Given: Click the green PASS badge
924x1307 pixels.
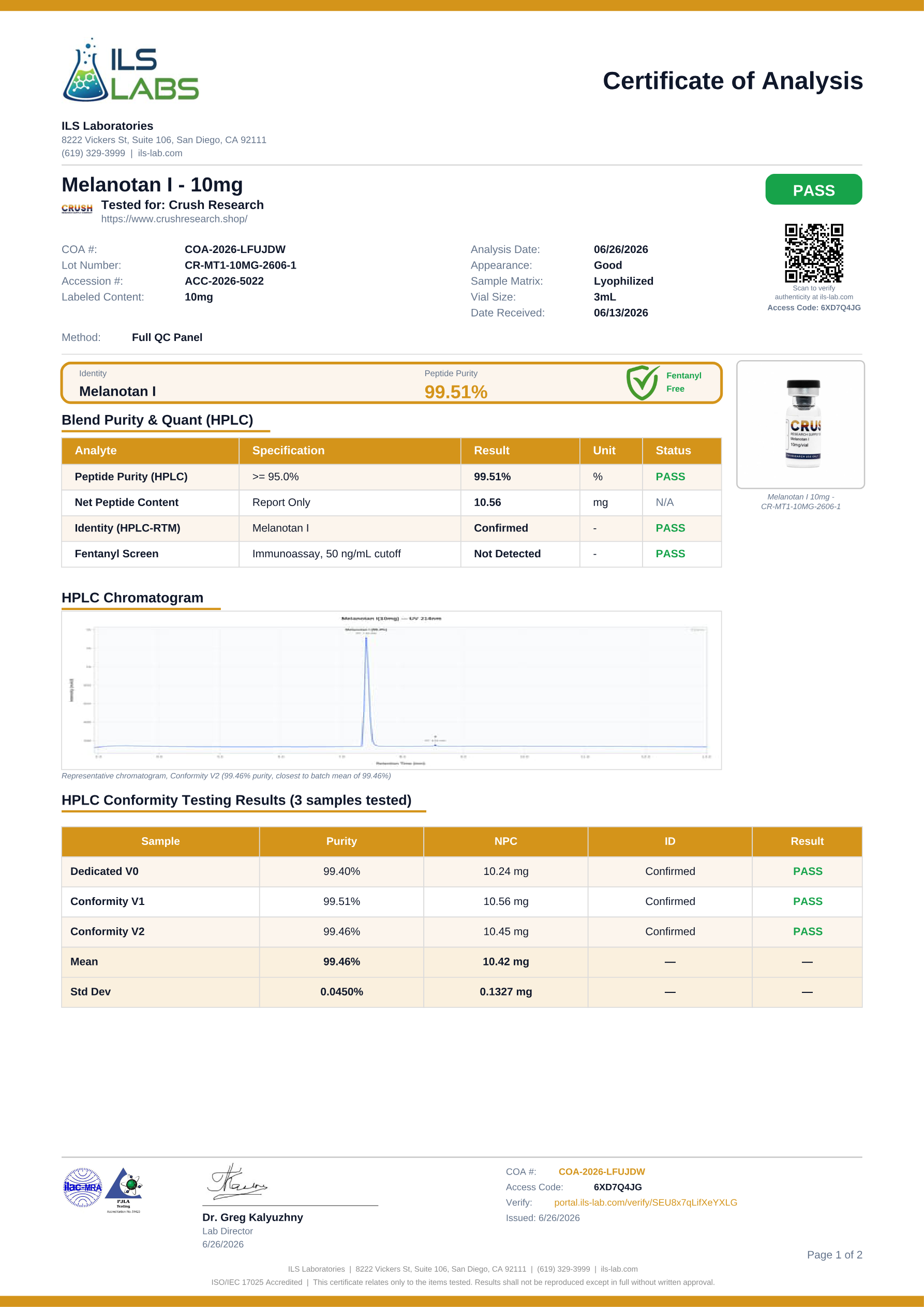Looking at the screenshot, I should (814, 189).
